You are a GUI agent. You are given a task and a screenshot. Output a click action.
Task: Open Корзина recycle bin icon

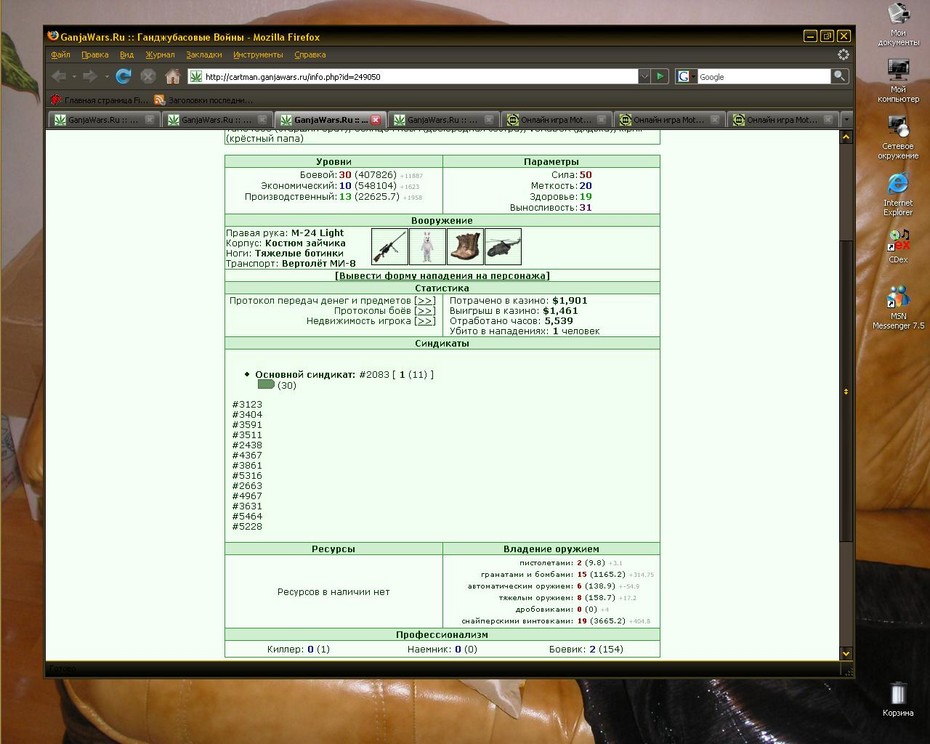tap(898, 699)
